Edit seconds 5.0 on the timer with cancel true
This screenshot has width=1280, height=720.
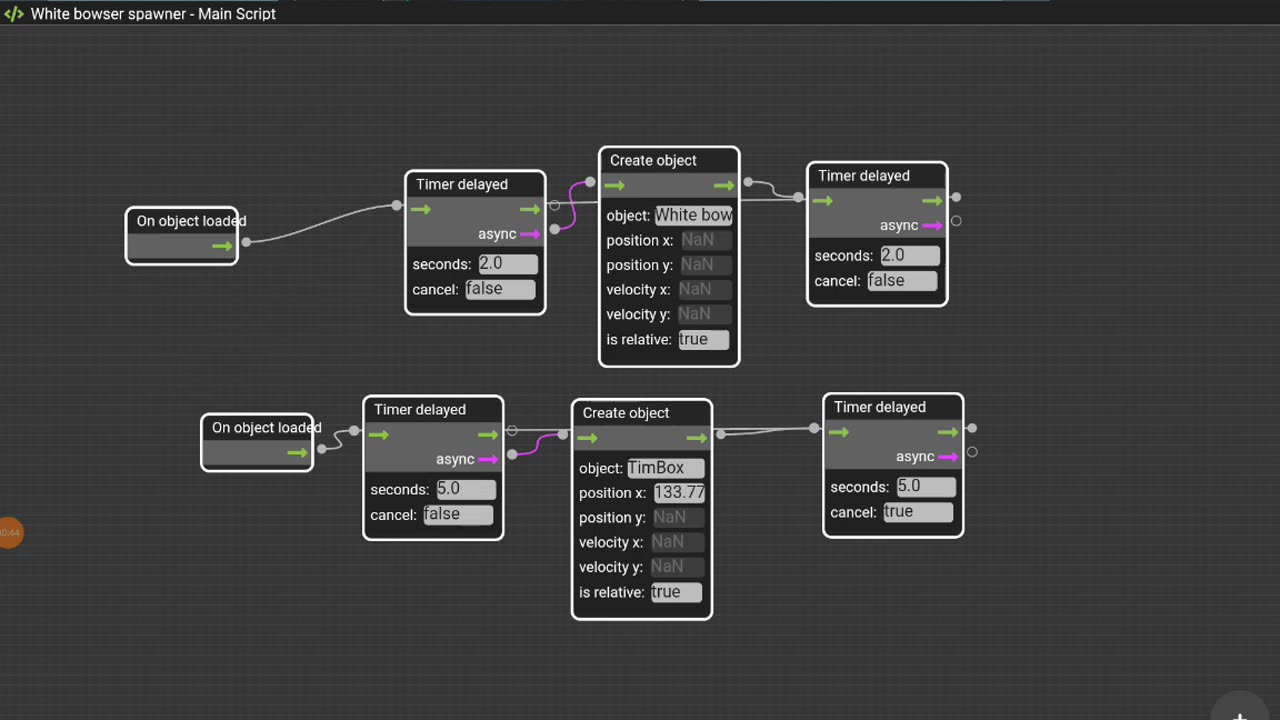(925, 487)
